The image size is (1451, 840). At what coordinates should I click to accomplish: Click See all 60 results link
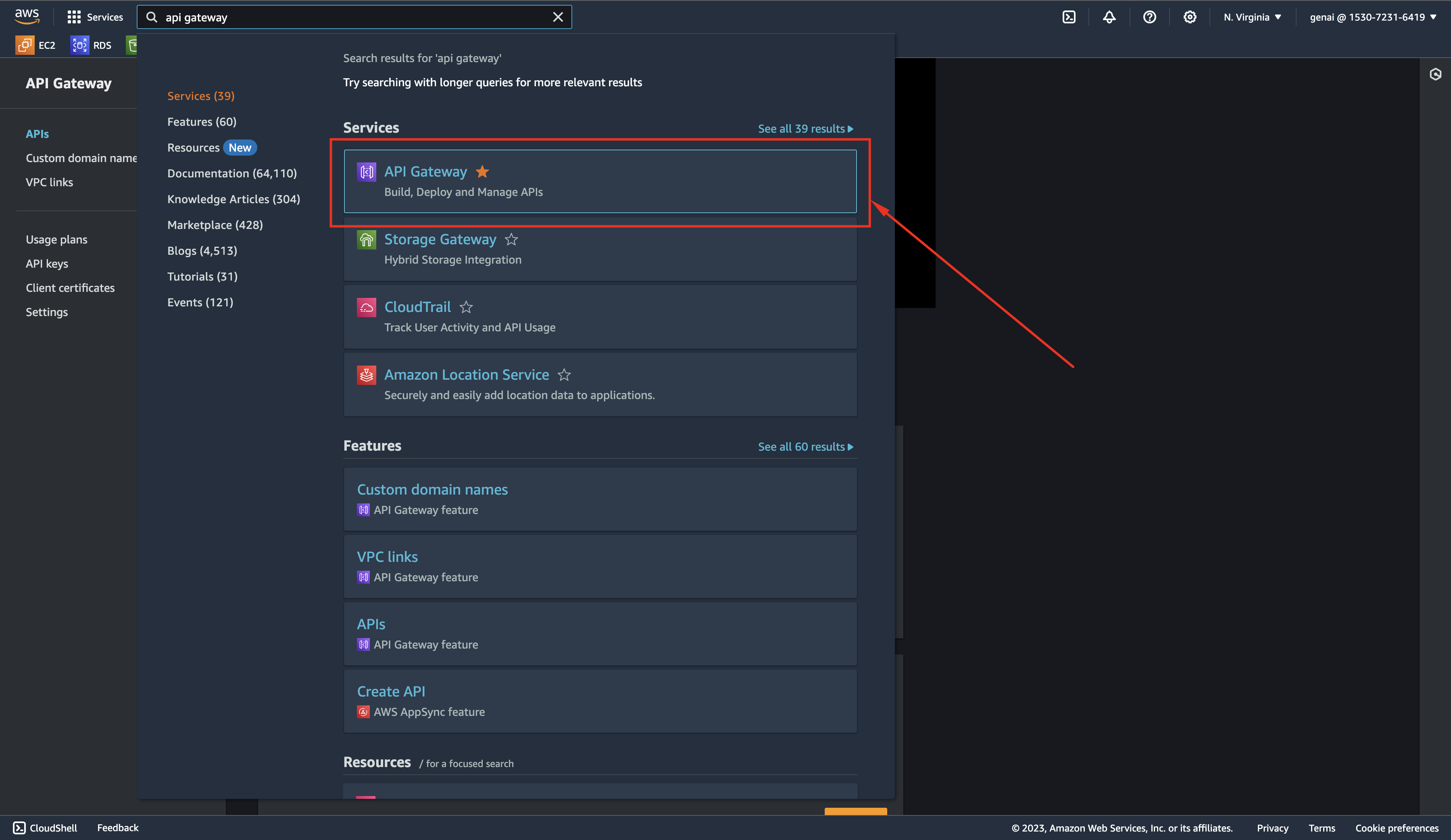805,447
